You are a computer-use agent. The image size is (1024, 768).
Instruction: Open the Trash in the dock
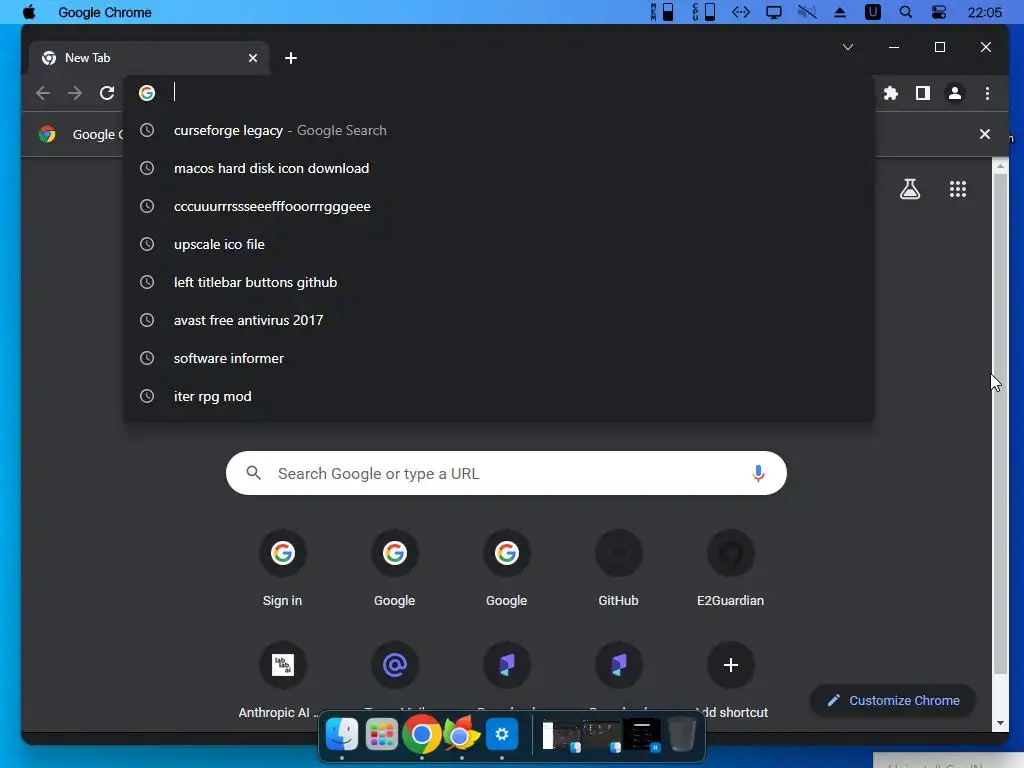[682, 735]
